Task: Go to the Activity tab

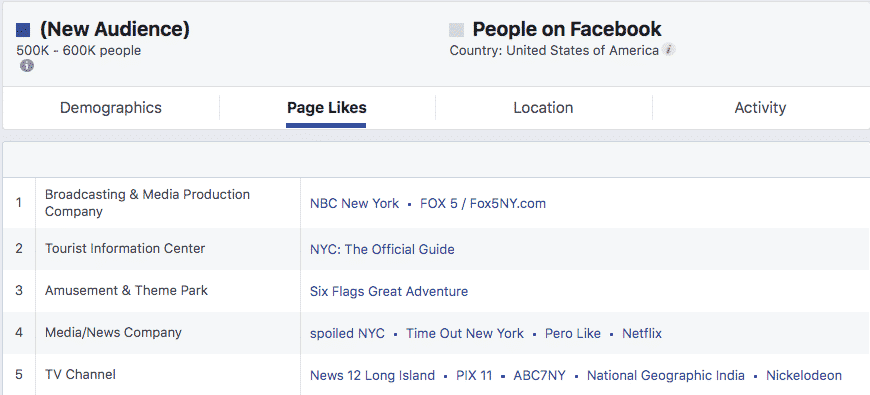Action: coord(760,108)
